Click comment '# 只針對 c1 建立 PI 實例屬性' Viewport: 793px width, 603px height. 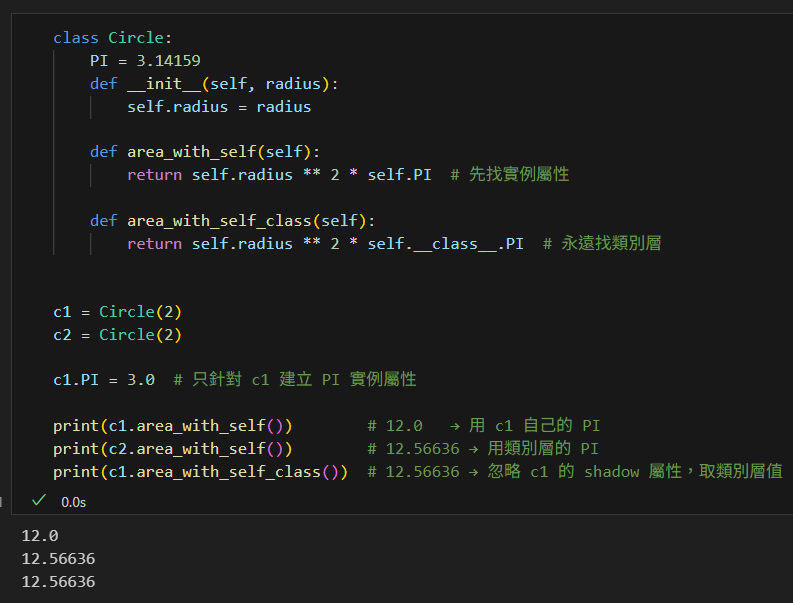pyautogui.click(x=295, y=380)
